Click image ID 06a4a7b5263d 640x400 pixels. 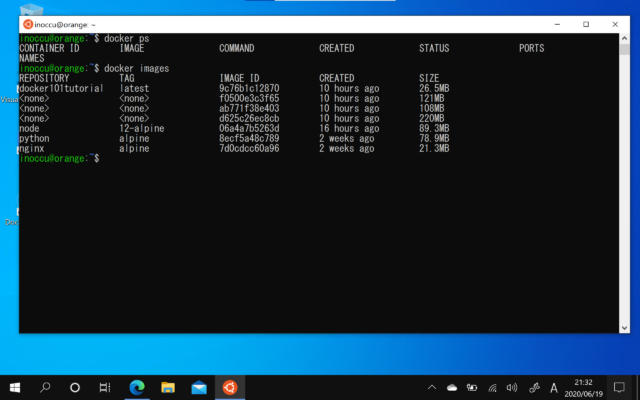pyautogui.click(x=249, y=128)
